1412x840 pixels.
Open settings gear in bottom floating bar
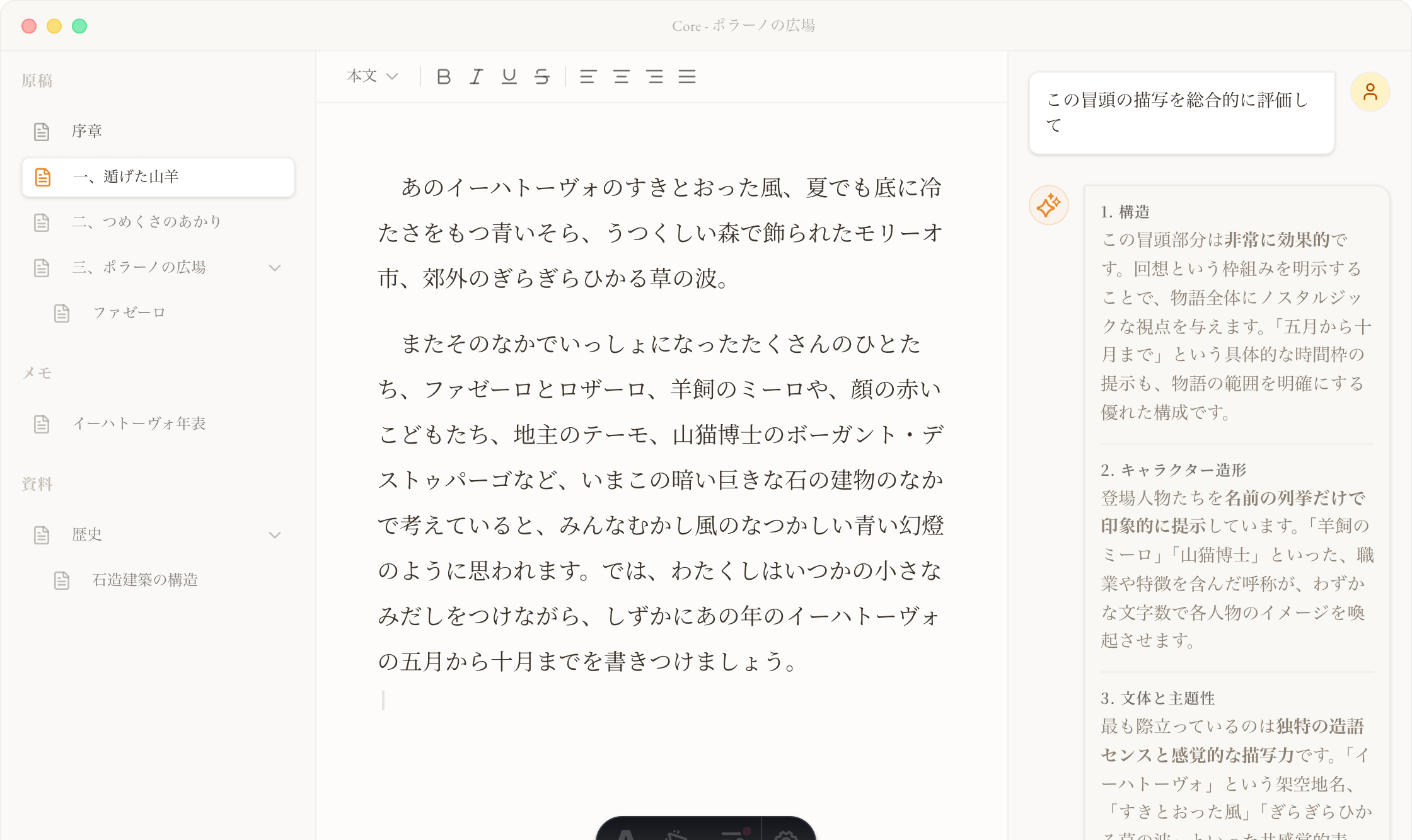coord(786,834)
